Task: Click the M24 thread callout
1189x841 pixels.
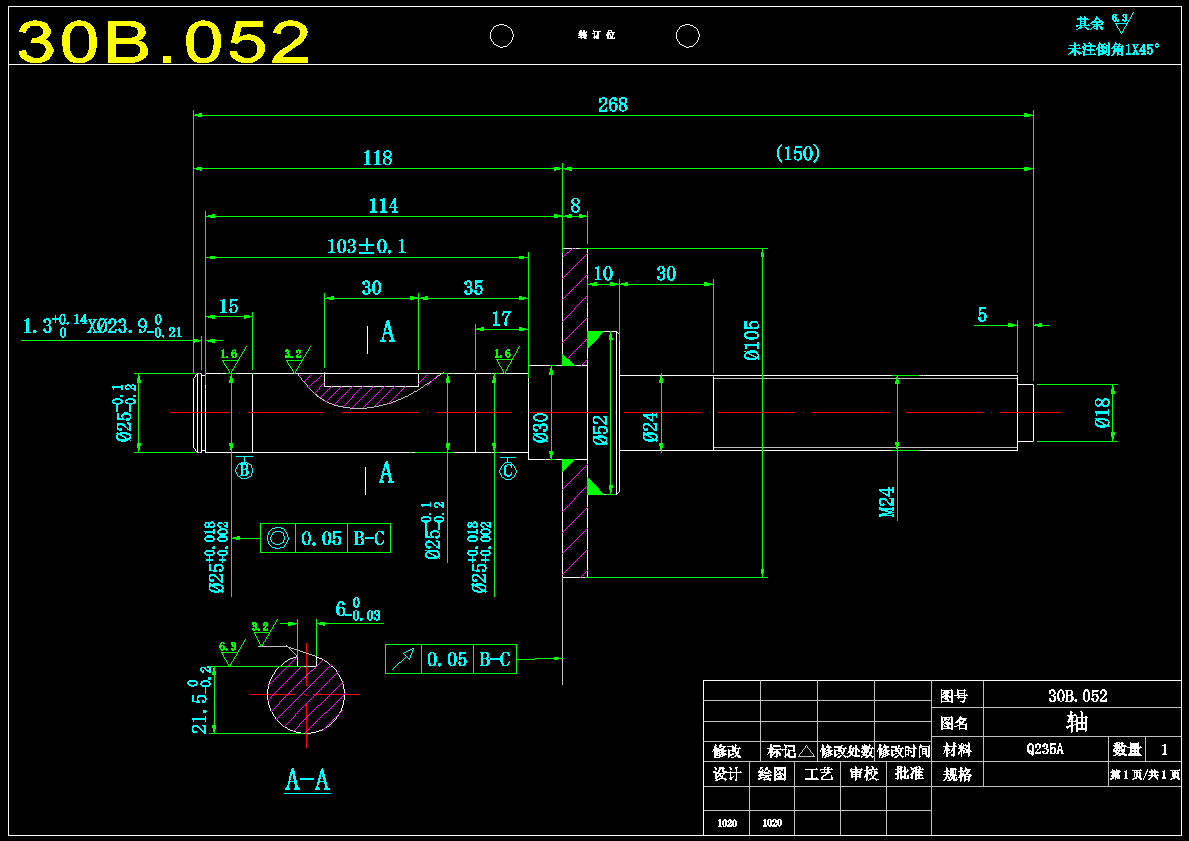Action: click(x=887, y=502)
